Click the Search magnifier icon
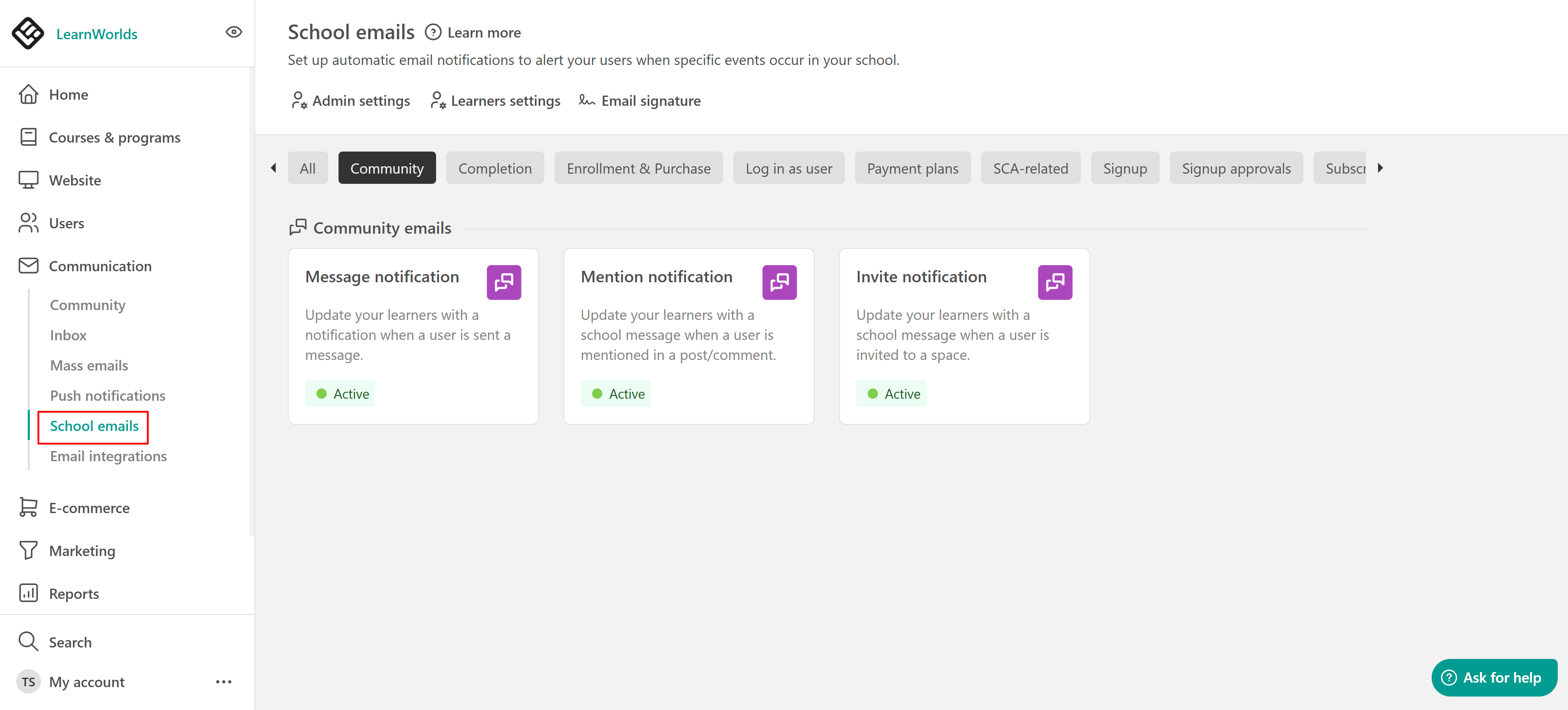The height and width of the screenshot is (710, 1568). point(28,641)
